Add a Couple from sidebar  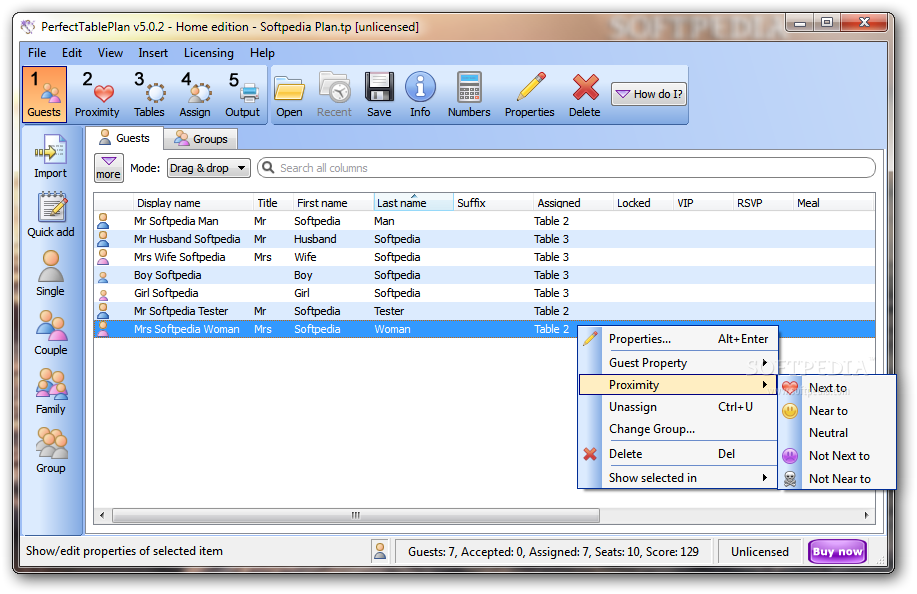51,333
